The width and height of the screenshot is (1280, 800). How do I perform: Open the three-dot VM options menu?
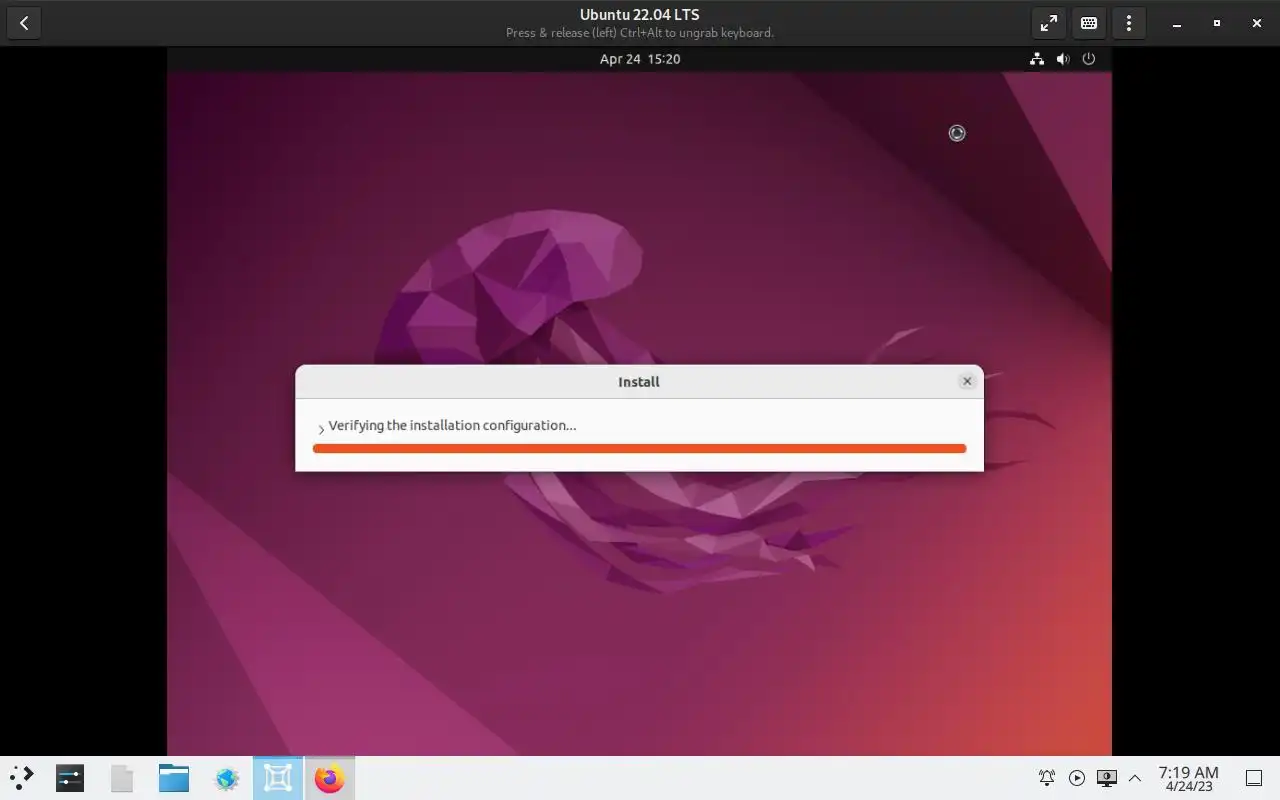point(1129,23)
